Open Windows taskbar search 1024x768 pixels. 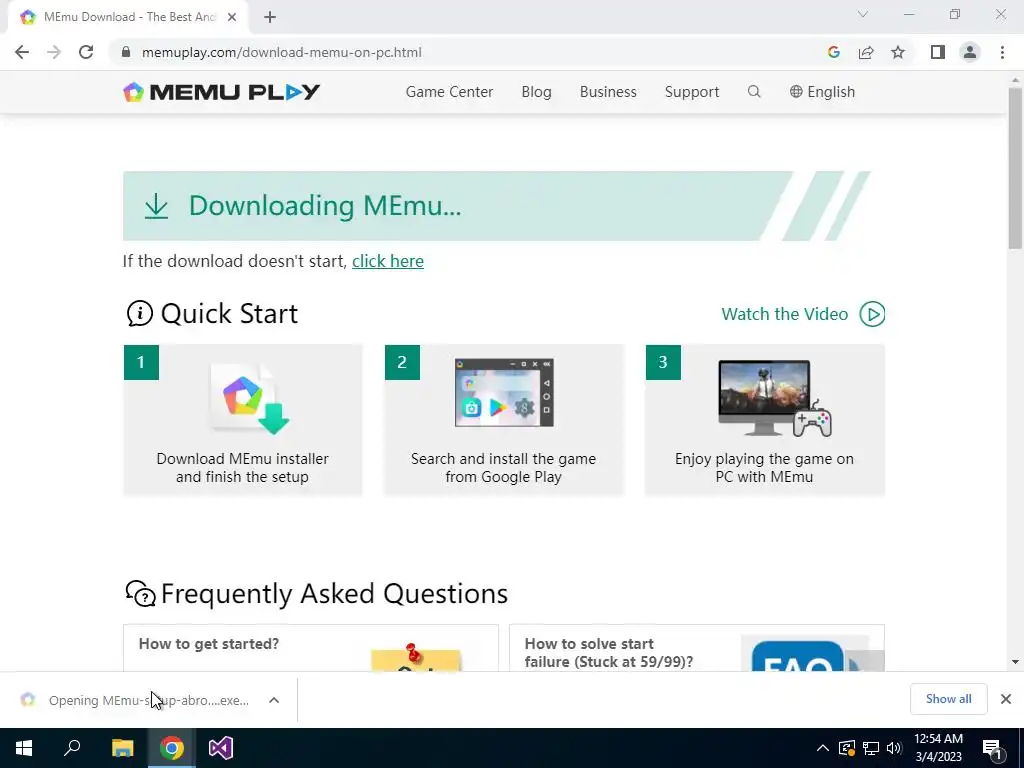coord(72,748)
